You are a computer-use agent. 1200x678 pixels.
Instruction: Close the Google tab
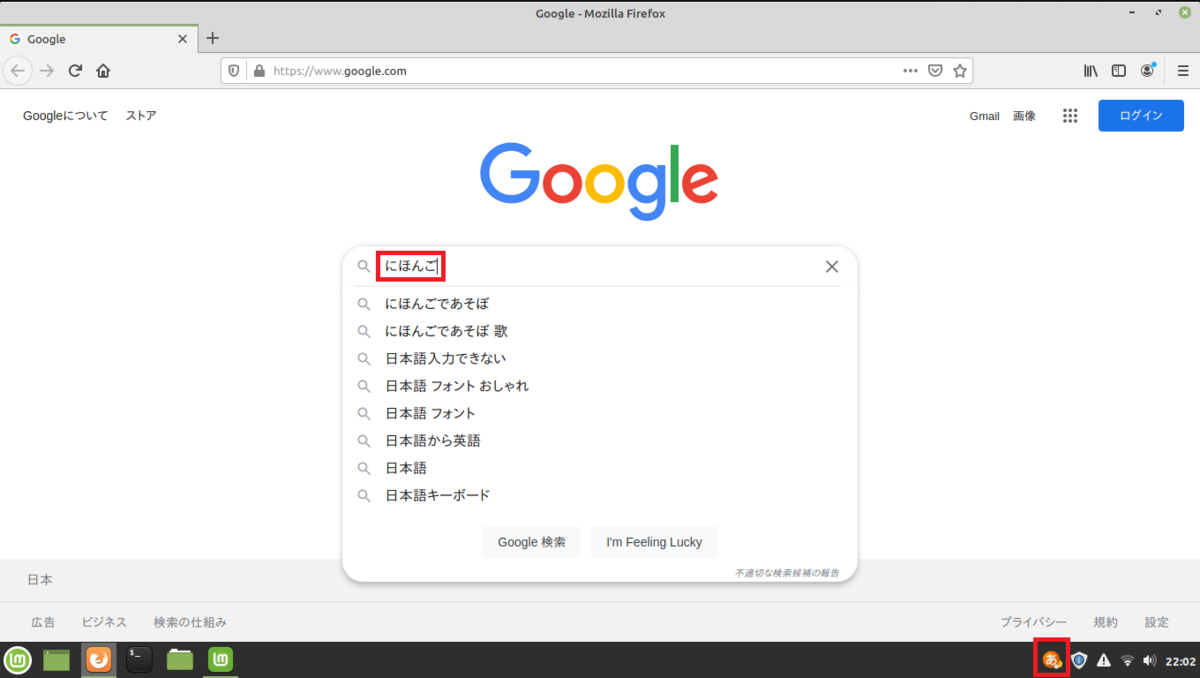coord(182,39)
